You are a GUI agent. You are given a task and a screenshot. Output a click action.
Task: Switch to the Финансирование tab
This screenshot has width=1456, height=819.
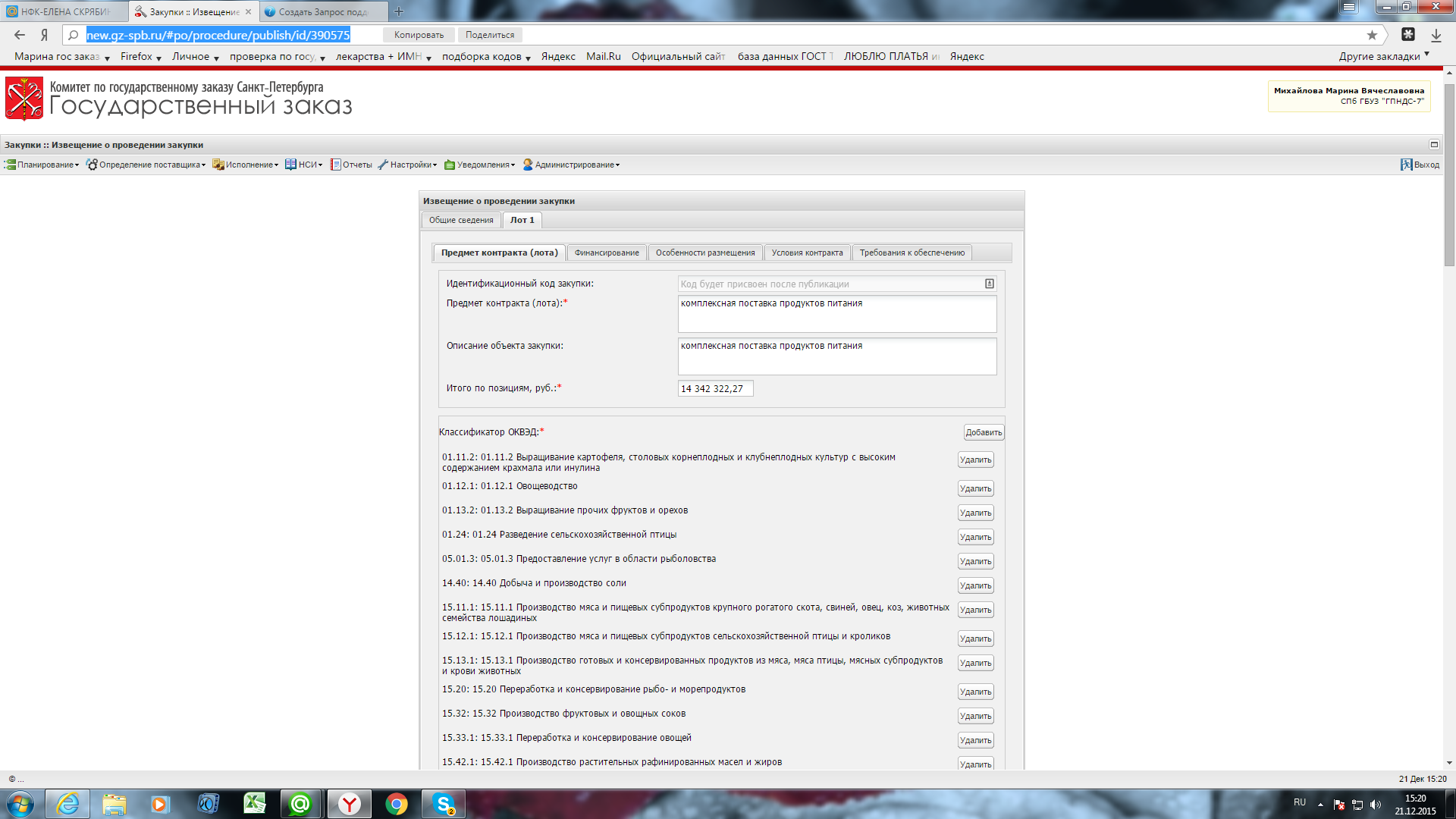point(606,253)
